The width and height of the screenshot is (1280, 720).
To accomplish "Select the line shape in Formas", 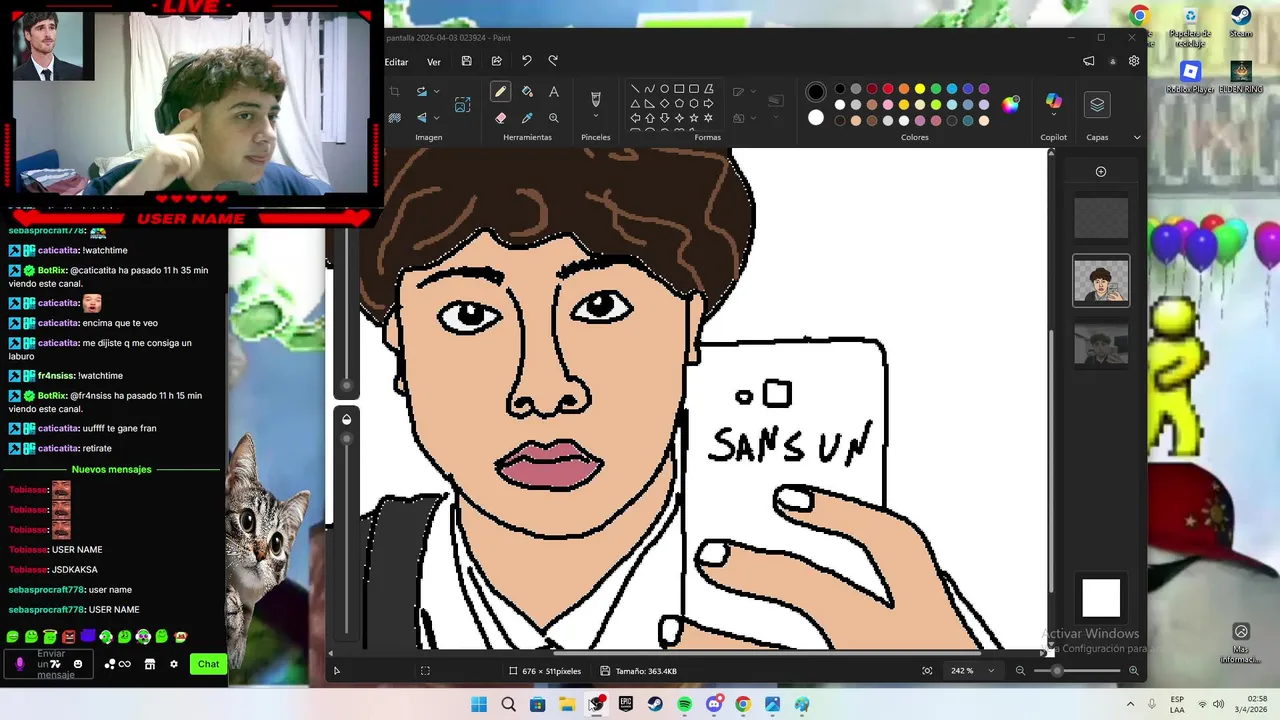I will point(635,89).
